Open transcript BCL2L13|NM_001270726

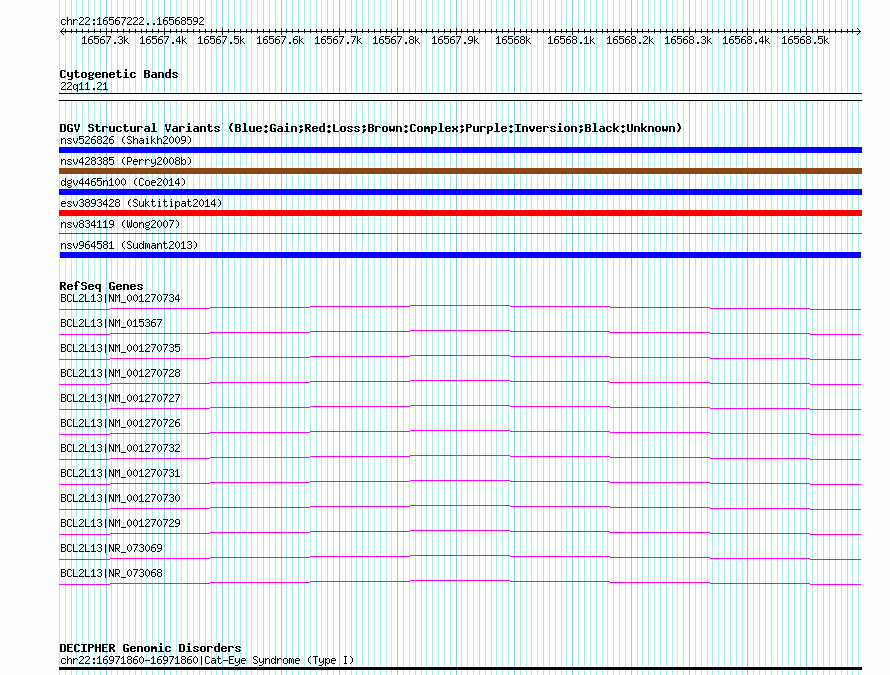pyautogui.click(x=120, y=424)
